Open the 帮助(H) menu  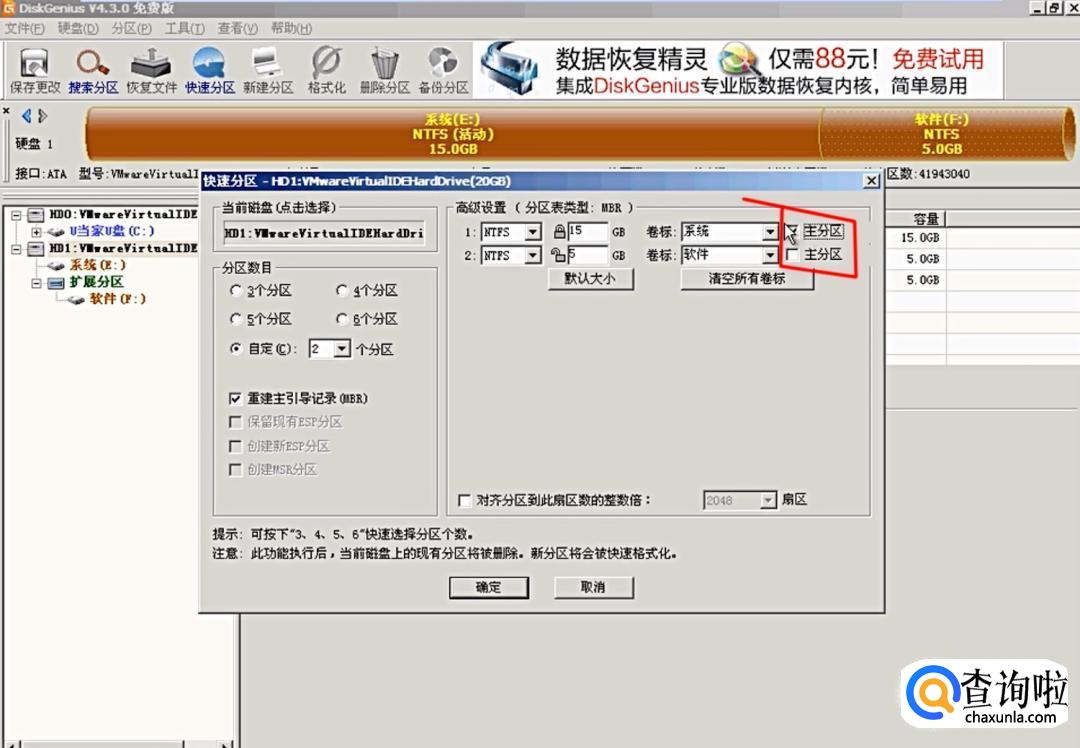[x=291, y=28]
